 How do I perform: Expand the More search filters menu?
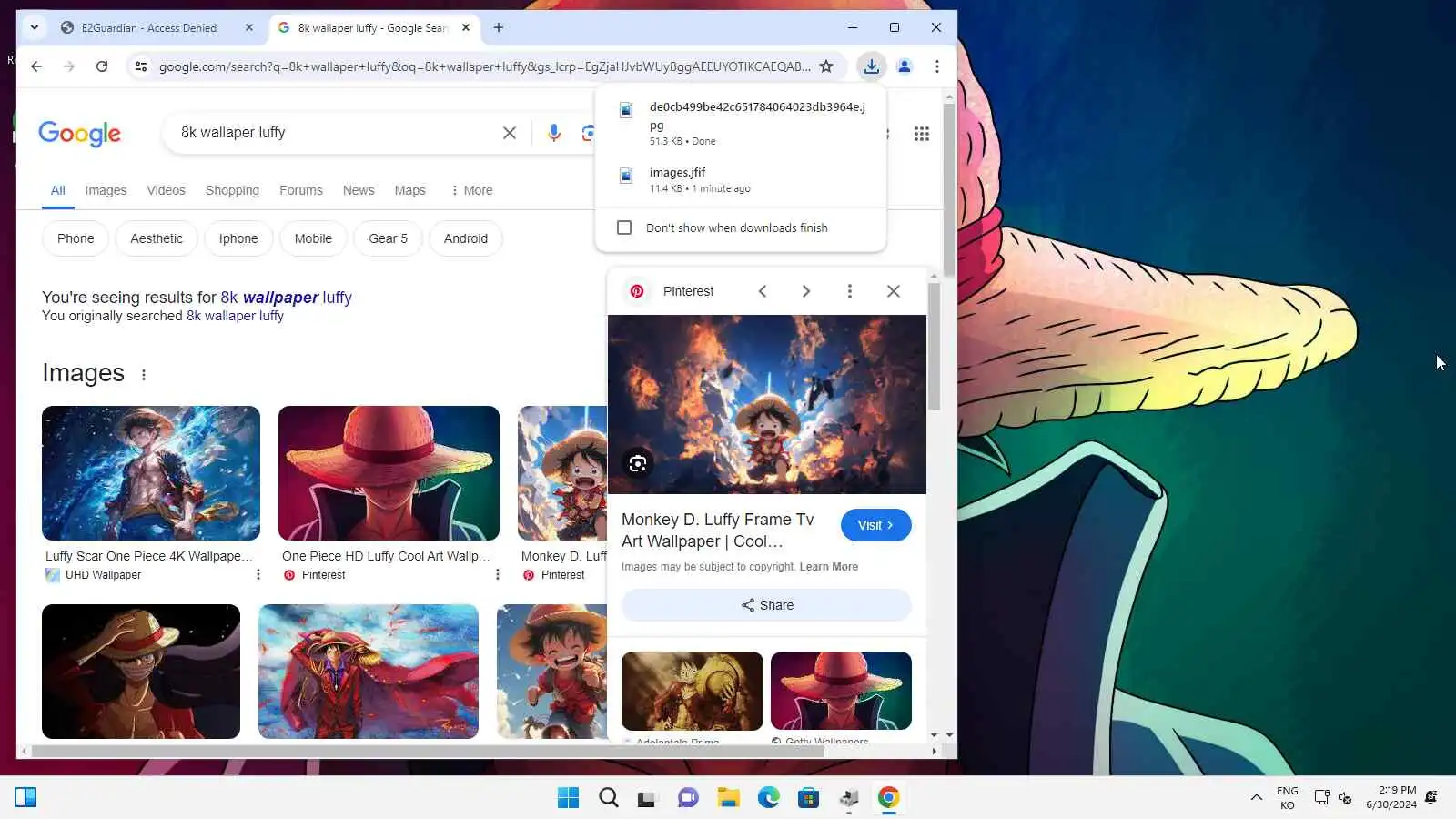click(x=471, y=190)
